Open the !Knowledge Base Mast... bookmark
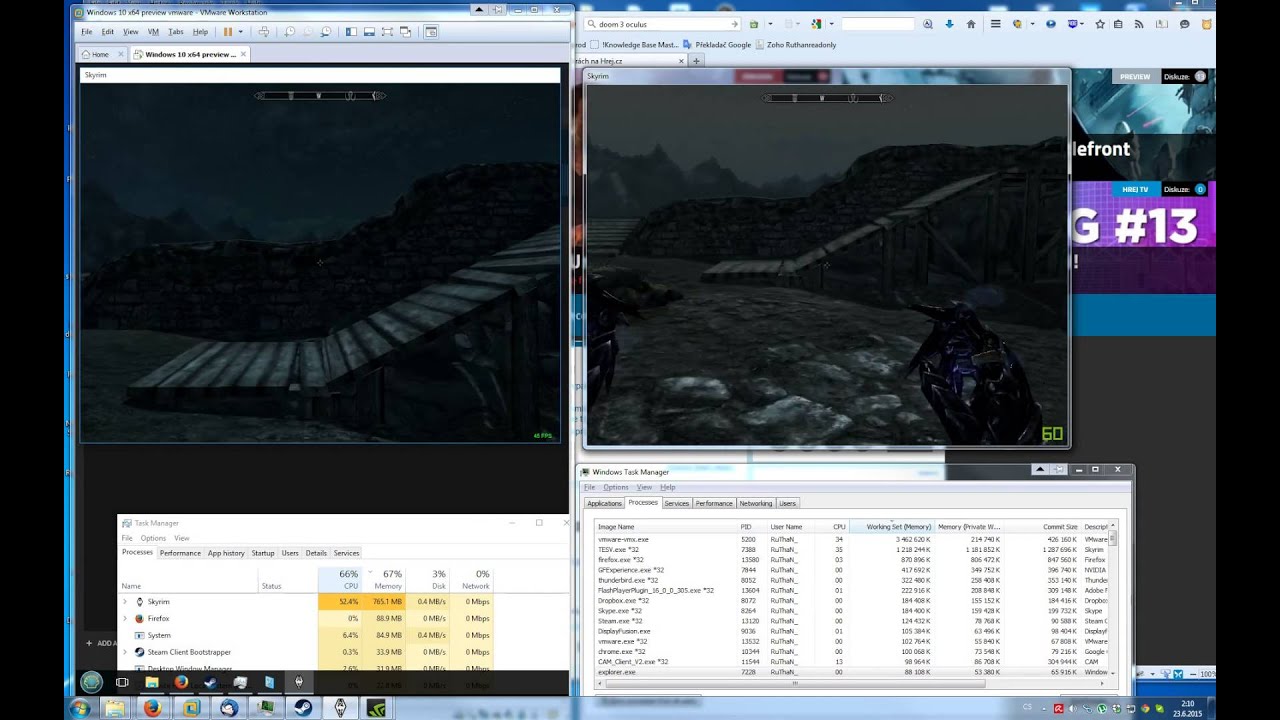1280x720 pixels. [x=635, y=45]
